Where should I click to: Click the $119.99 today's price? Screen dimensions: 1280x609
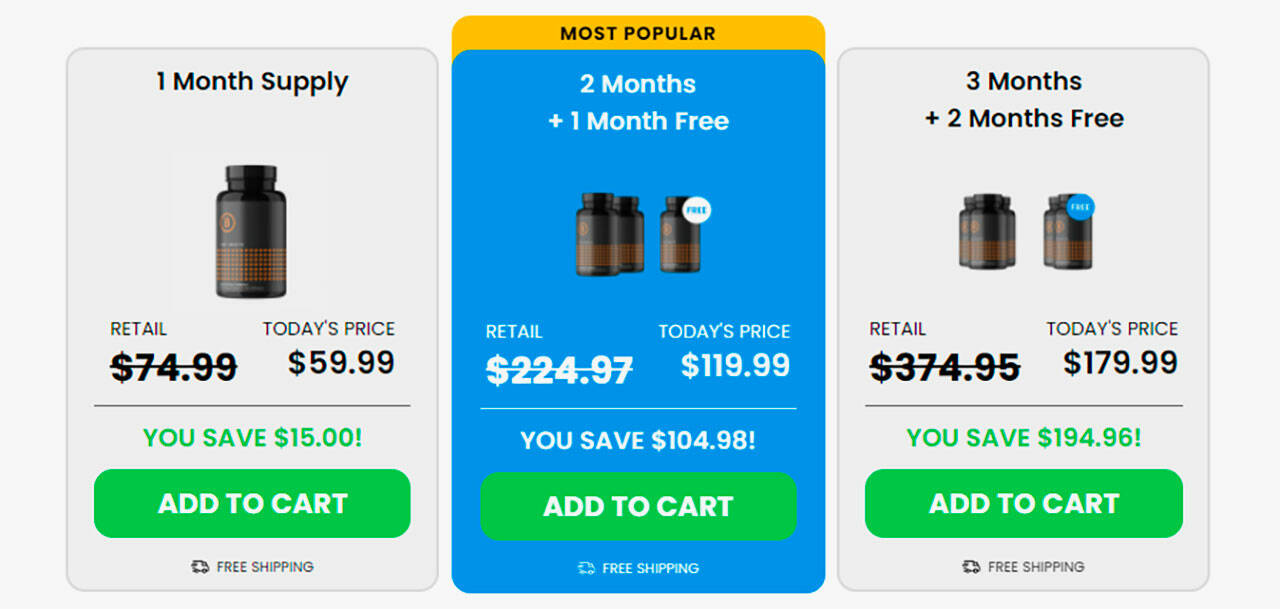(x=735, y=366)
